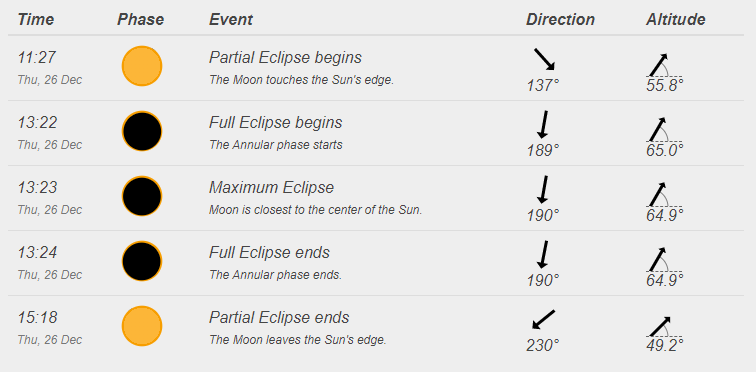Click the 189° direction arrow icon
756x372 pixels.
click(543, 124)
